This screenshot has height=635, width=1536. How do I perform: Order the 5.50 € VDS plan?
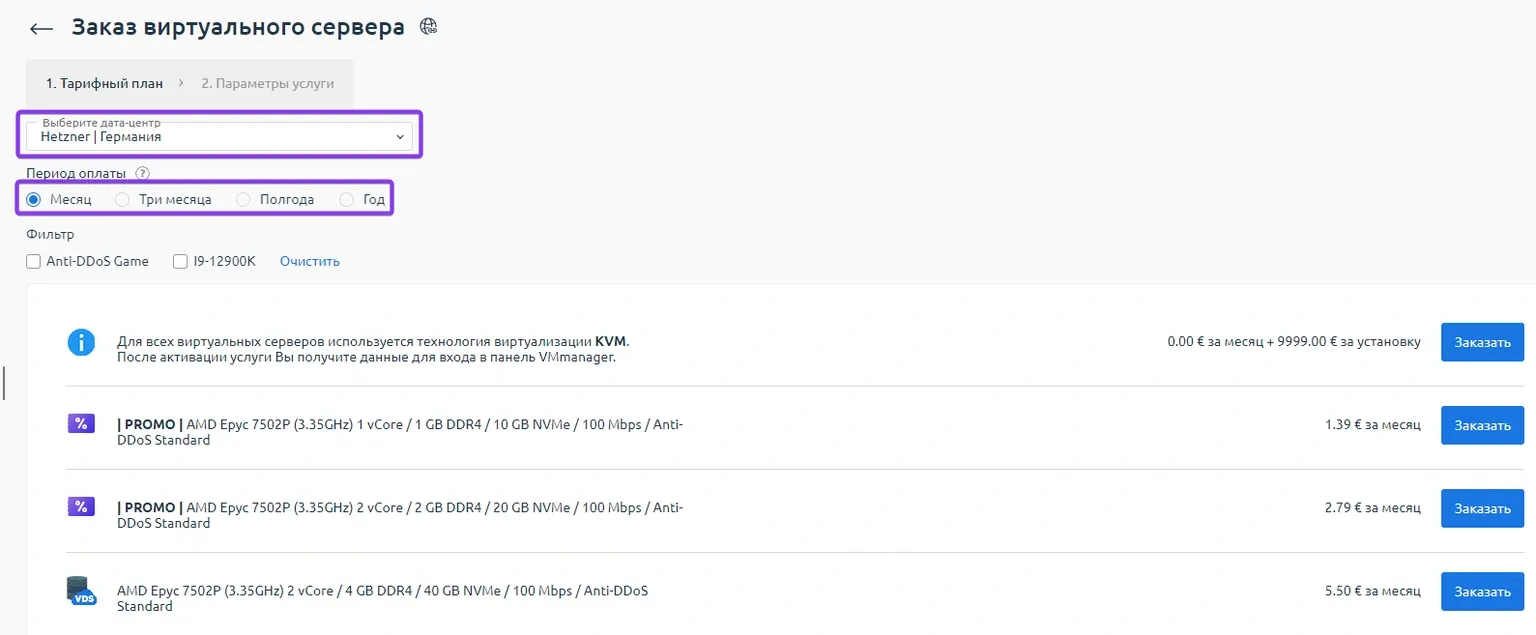coord(1481,591)
